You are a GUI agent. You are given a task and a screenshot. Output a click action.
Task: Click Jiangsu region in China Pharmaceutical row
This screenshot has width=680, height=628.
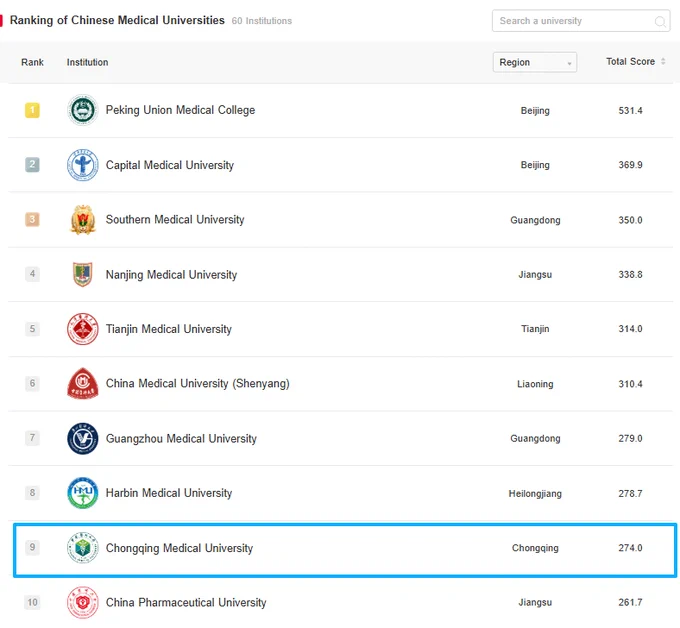pos(535,603)
